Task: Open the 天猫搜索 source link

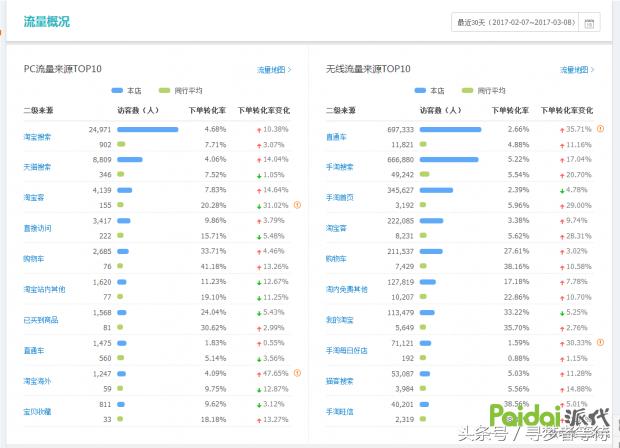Action: click(x=37, y=167)
